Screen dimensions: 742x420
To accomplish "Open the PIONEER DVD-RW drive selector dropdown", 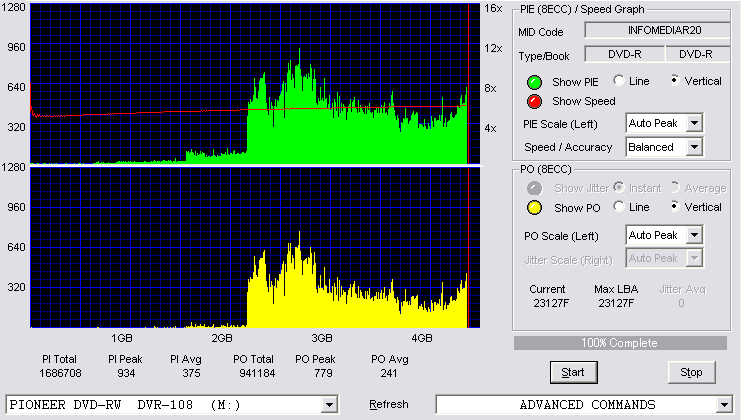I will (329, 405).
